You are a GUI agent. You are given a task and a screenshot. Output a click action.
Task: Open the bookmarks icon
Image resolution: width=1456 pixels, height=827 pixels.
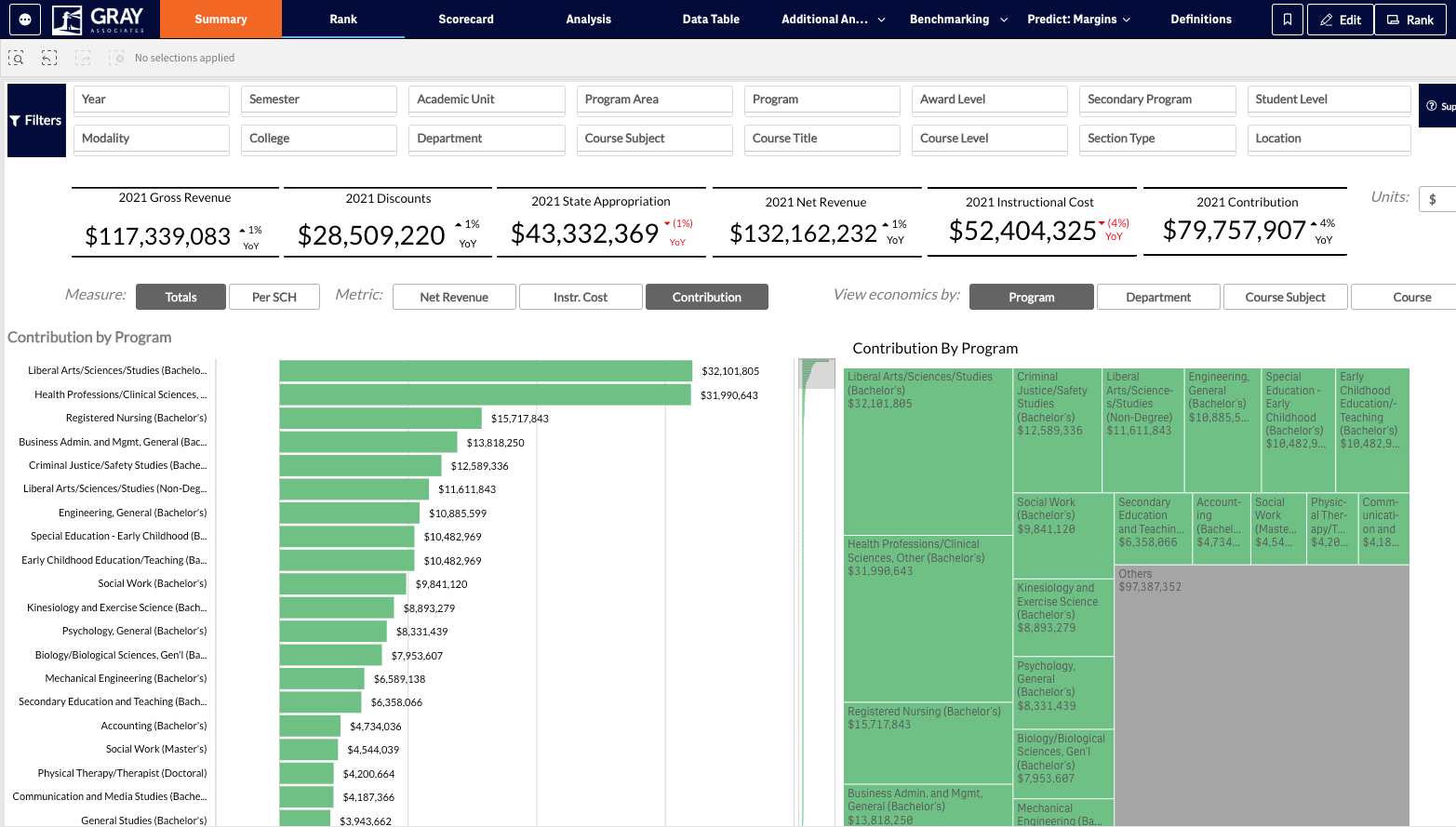point(1288,20)
